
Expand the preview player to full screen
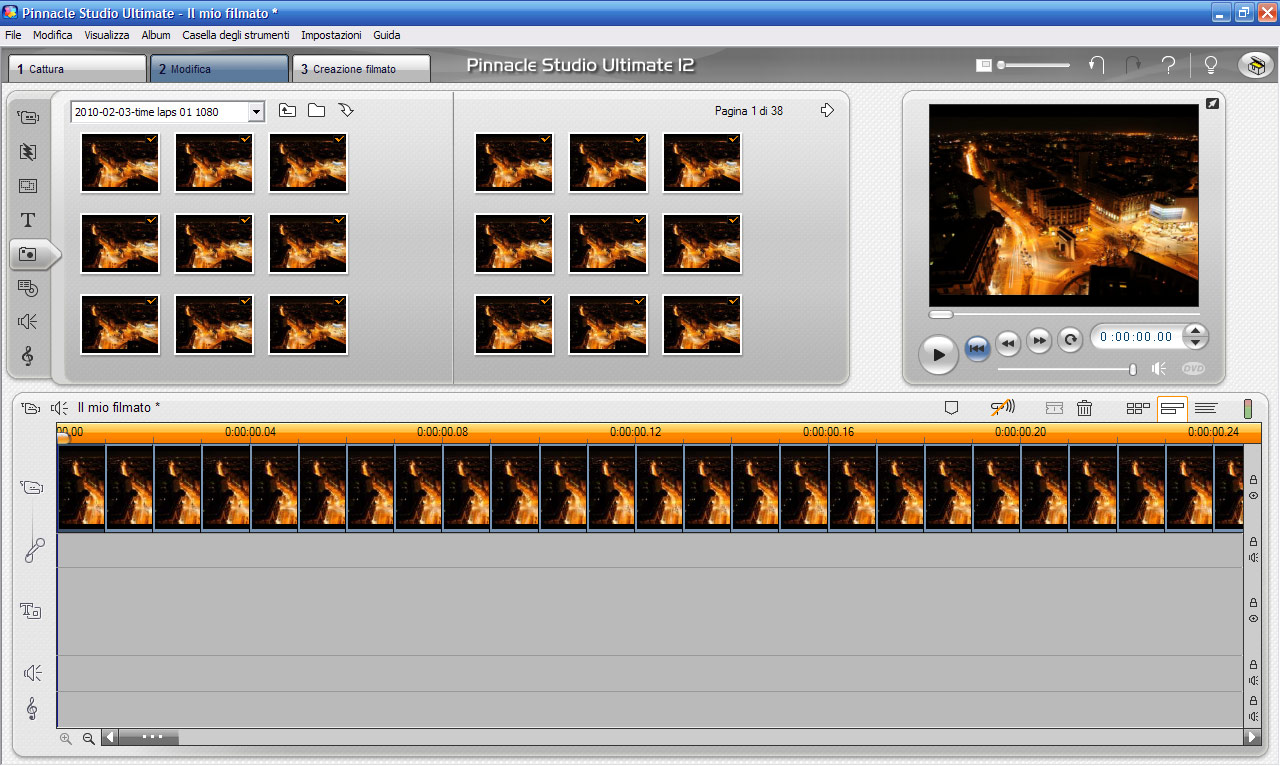(x=1212, y=103)
